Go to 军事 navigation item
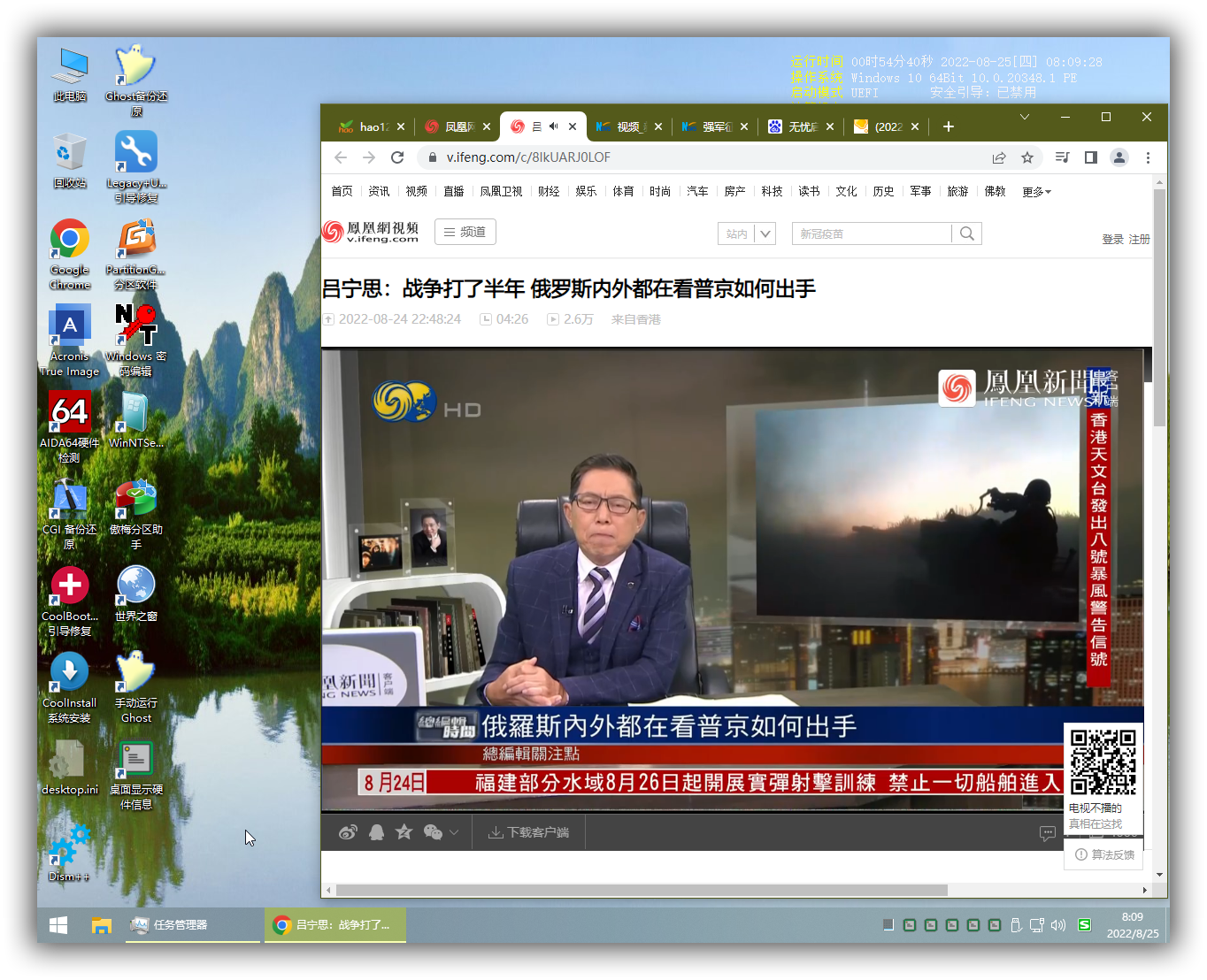 click(920, 191)
